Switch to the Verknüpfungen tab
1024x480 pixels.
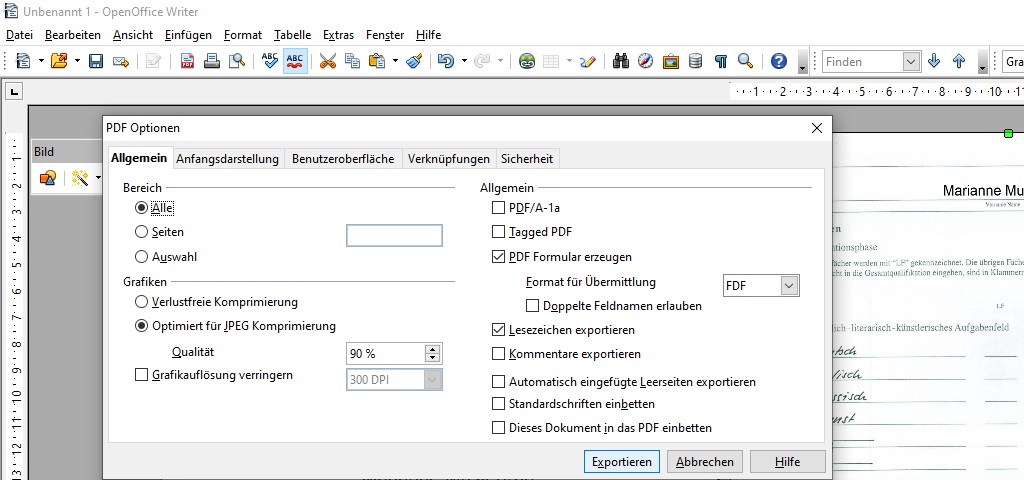point(449,159)
